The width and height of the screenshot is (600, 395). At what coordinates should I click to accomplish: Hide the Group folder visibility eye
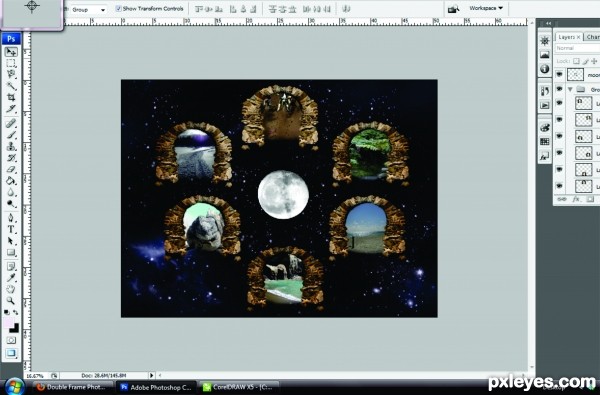(559, 89)
